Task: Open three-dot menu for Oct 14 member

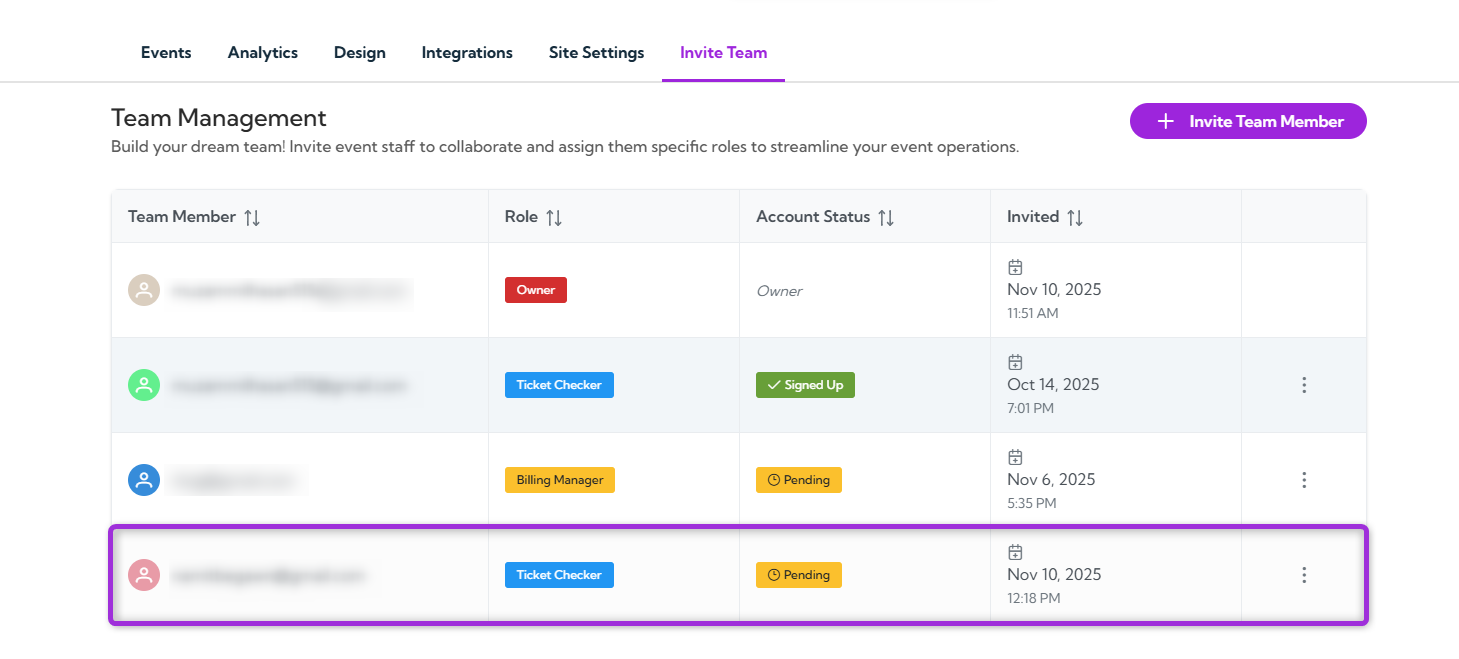Action: point(1304,385)
